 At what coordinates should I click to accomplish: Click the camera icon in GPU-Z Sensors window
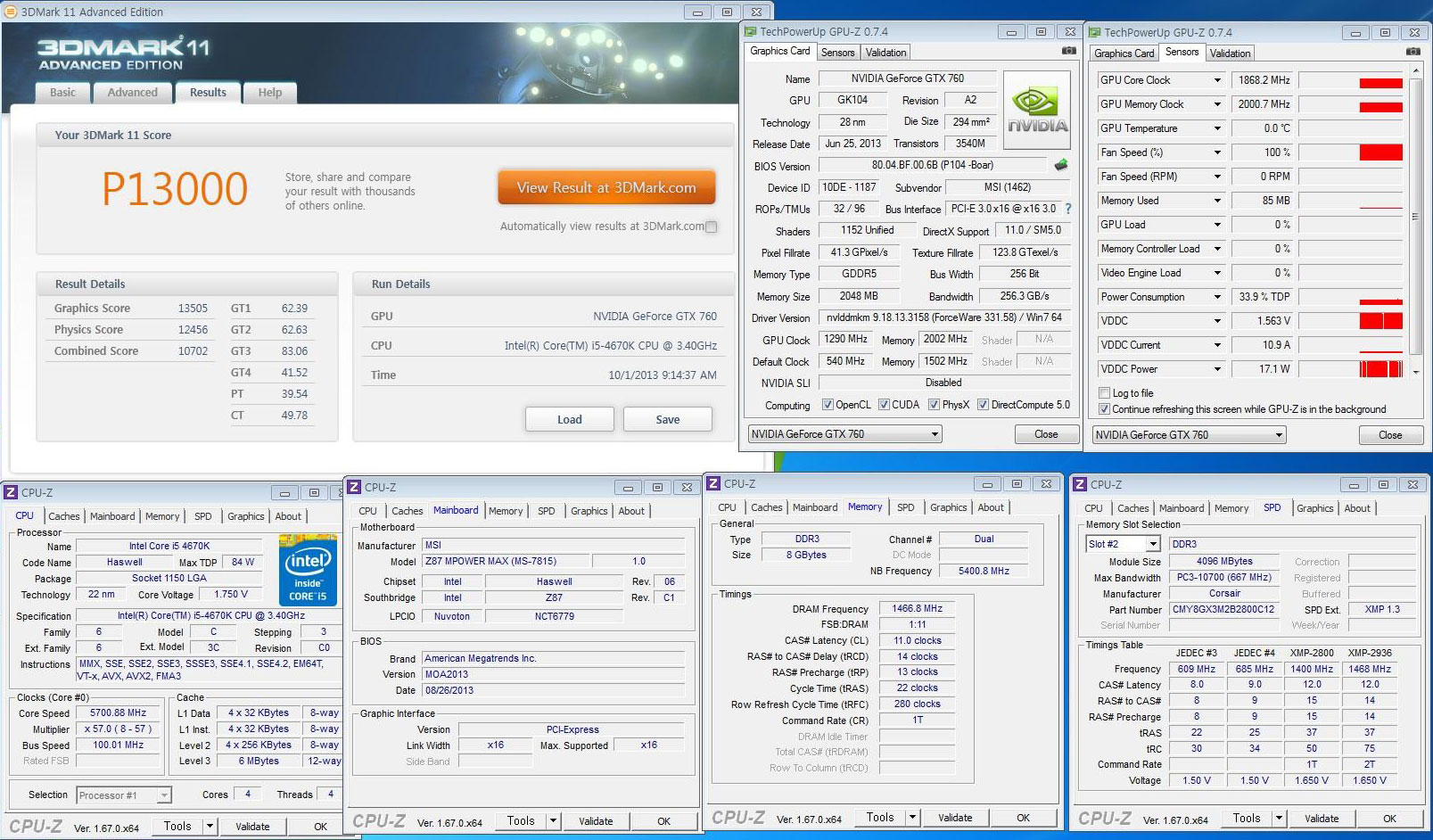click(x=1412, y=52)
